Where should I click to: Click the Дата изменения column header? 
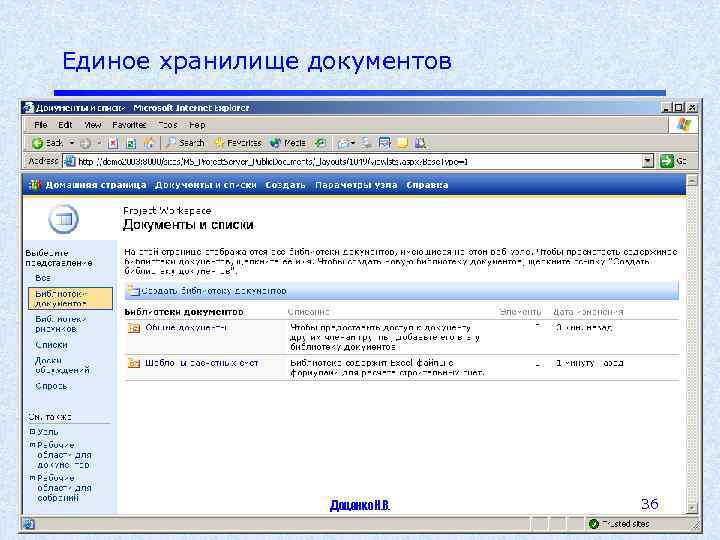[x=588, y=312]
